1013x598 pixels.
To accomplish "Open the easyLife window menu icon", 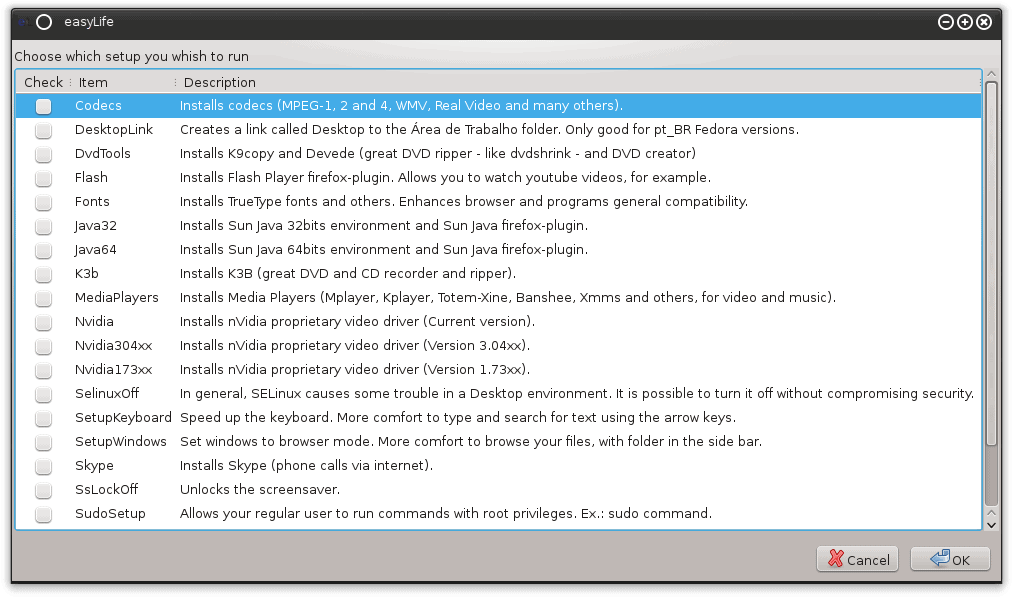I will [44, 22].
